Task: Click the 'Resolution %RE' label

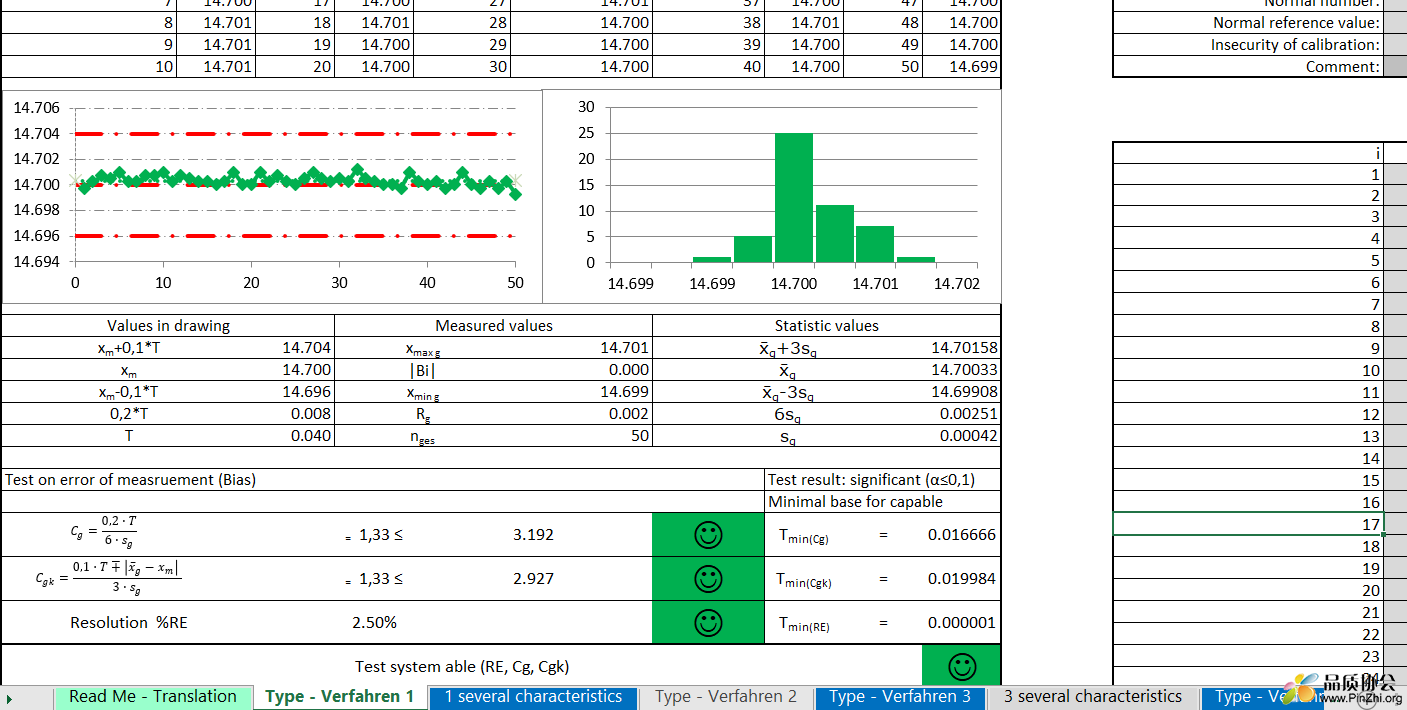Action: (x=129, y=623)
